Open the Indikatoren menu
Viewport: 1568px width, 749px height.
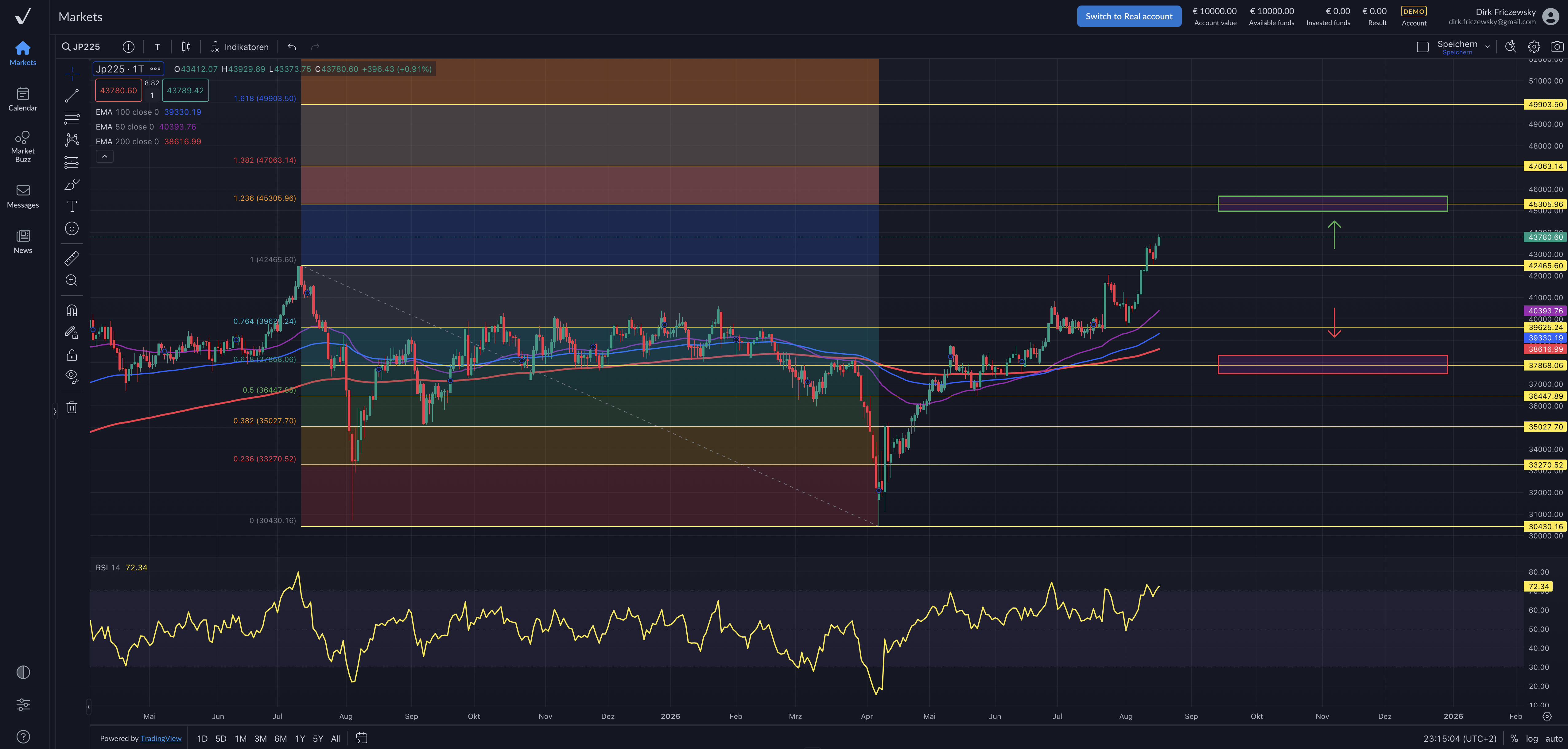[x=239, y=47]
